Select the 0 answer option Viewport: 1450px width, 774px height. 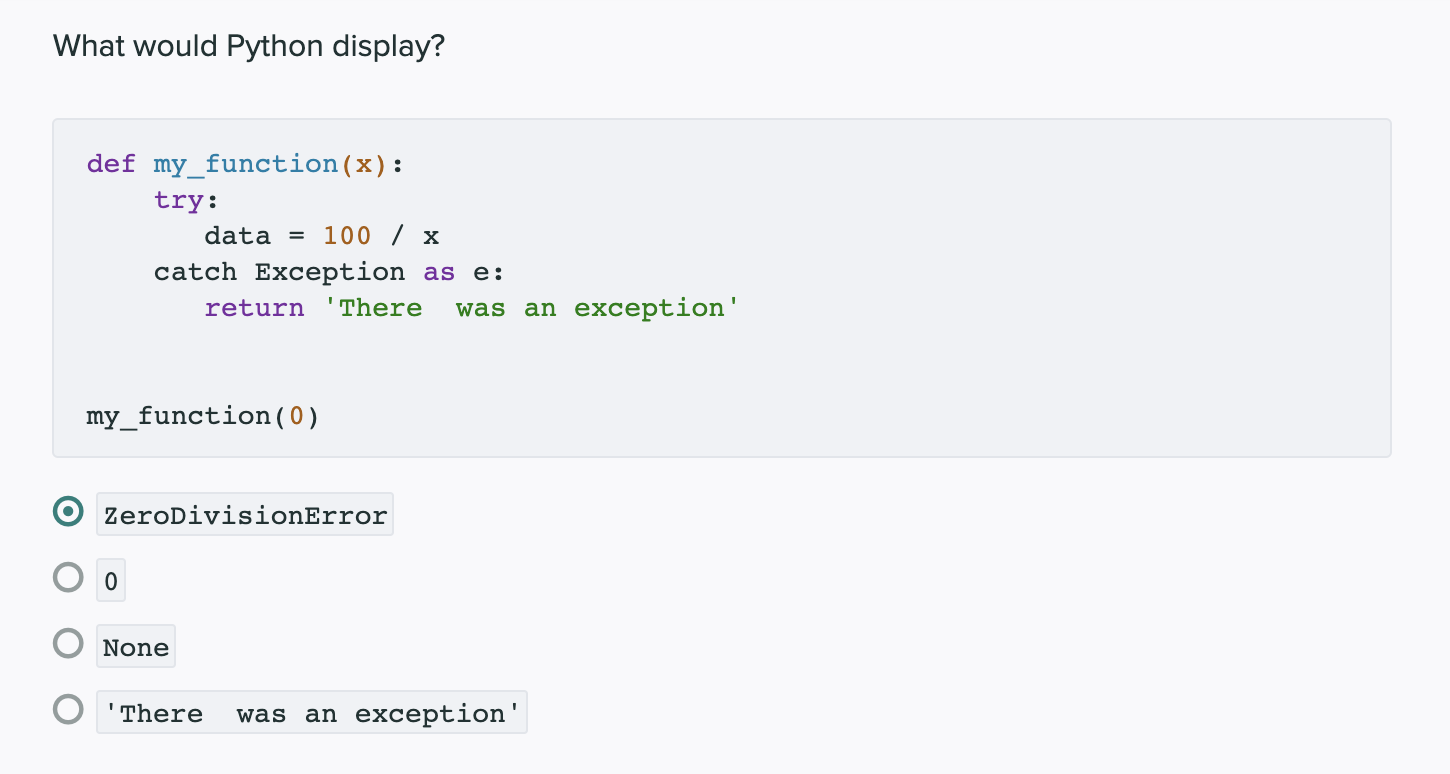(x=68, y=578)
